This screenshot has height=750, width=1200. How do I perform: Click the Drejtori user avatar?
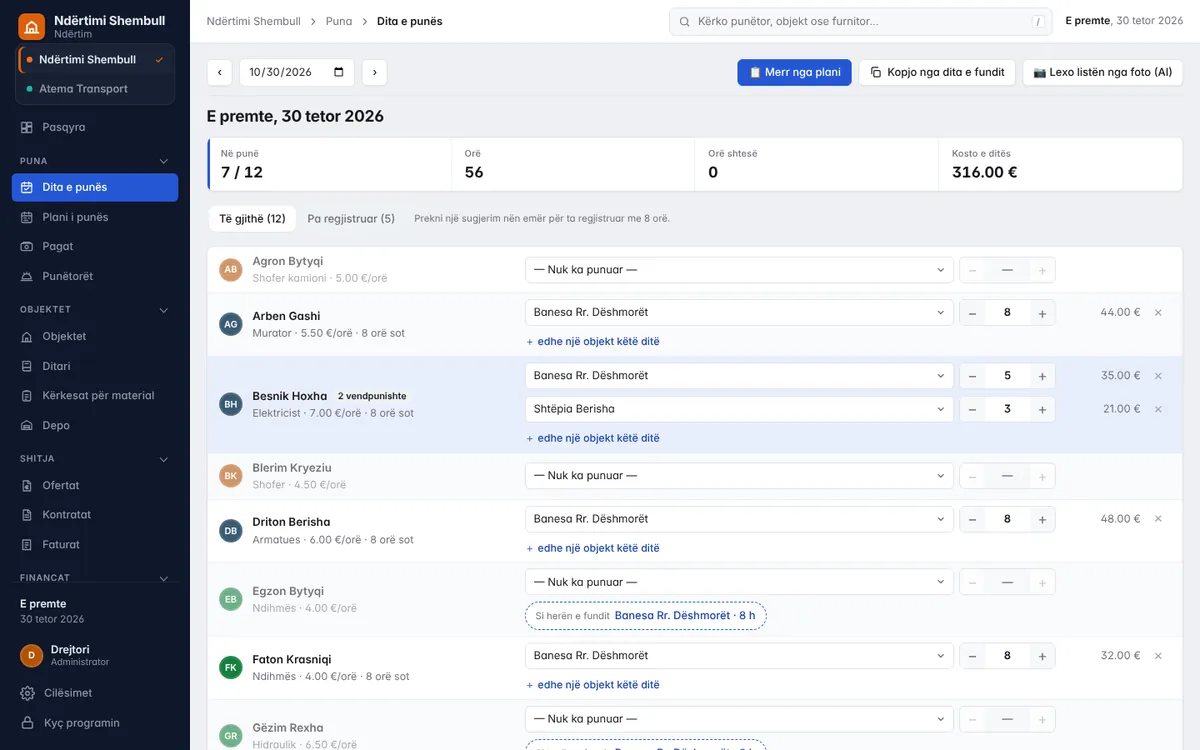[32, 656]
